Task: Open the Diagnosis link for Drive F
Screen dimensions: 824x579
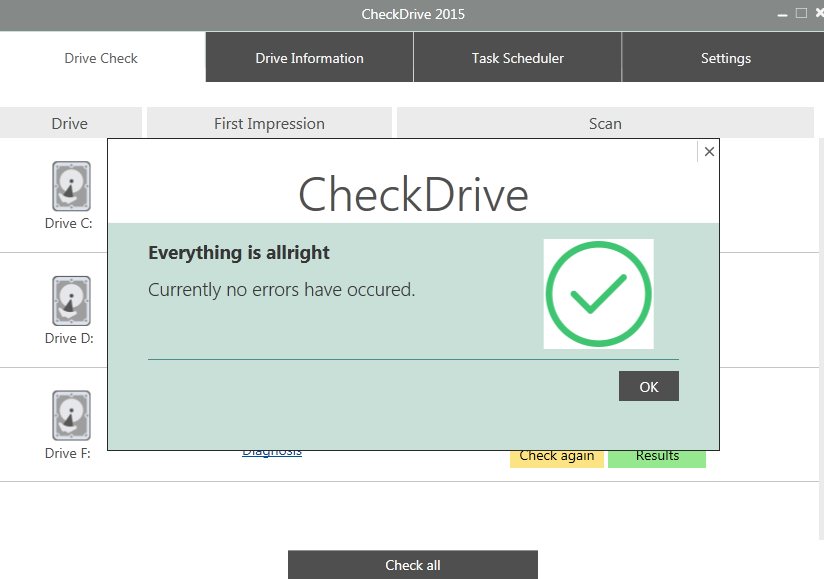Action: 271,453
